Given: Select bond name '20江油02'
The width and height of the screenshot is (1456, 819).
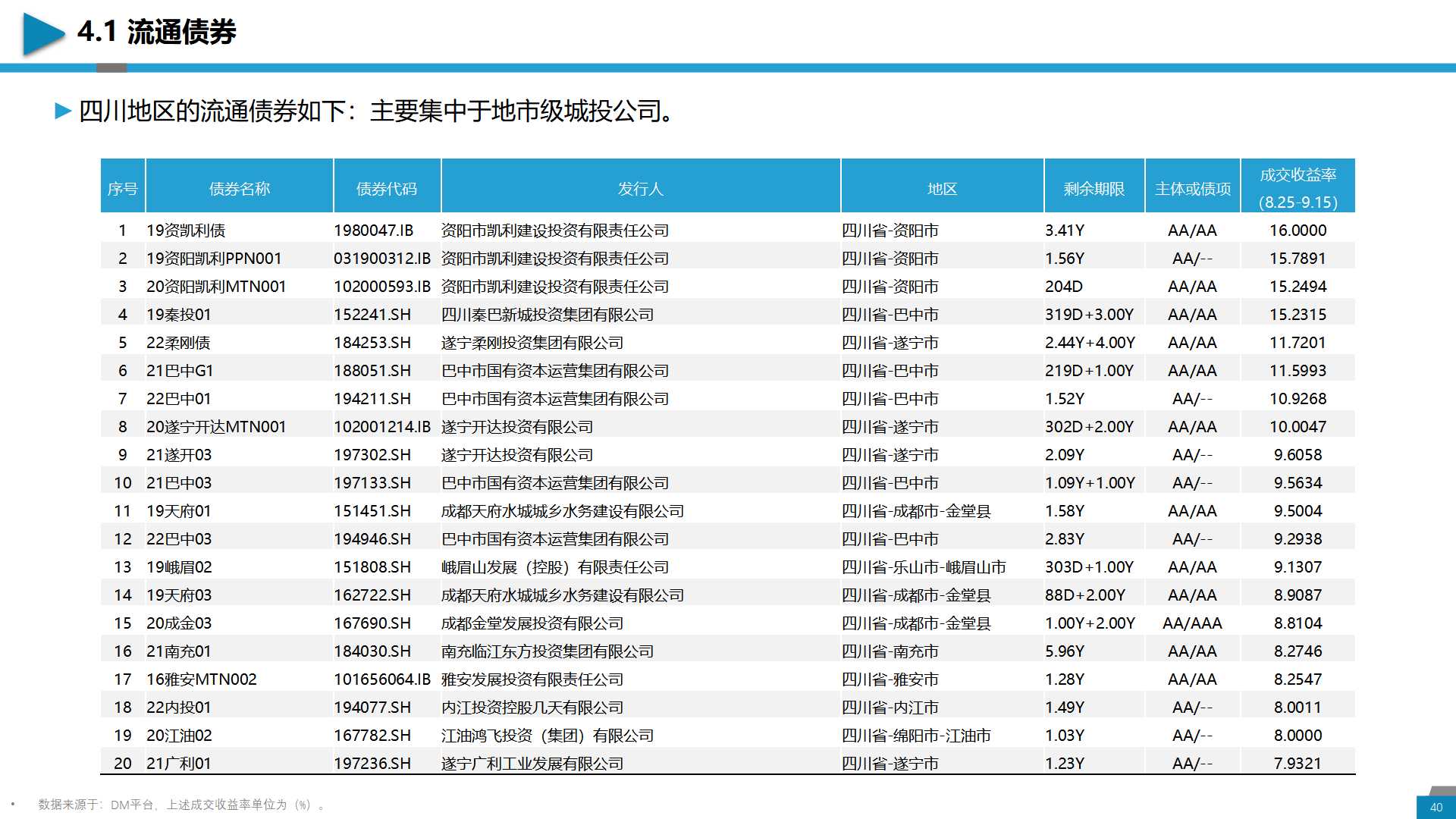Looking at the screenshot, I should [x=179, y=736].
